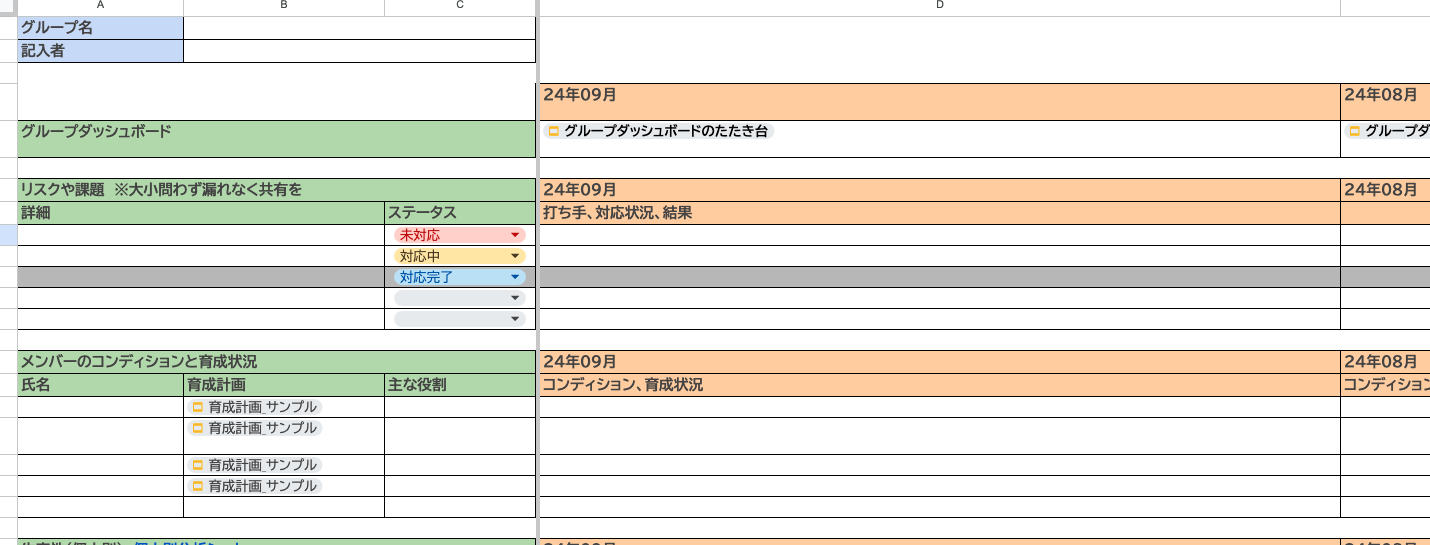Open the グループダッシュボードのたたき台 slides chip
Viewport: 1430px width, 545px height.
coord(658,131)
